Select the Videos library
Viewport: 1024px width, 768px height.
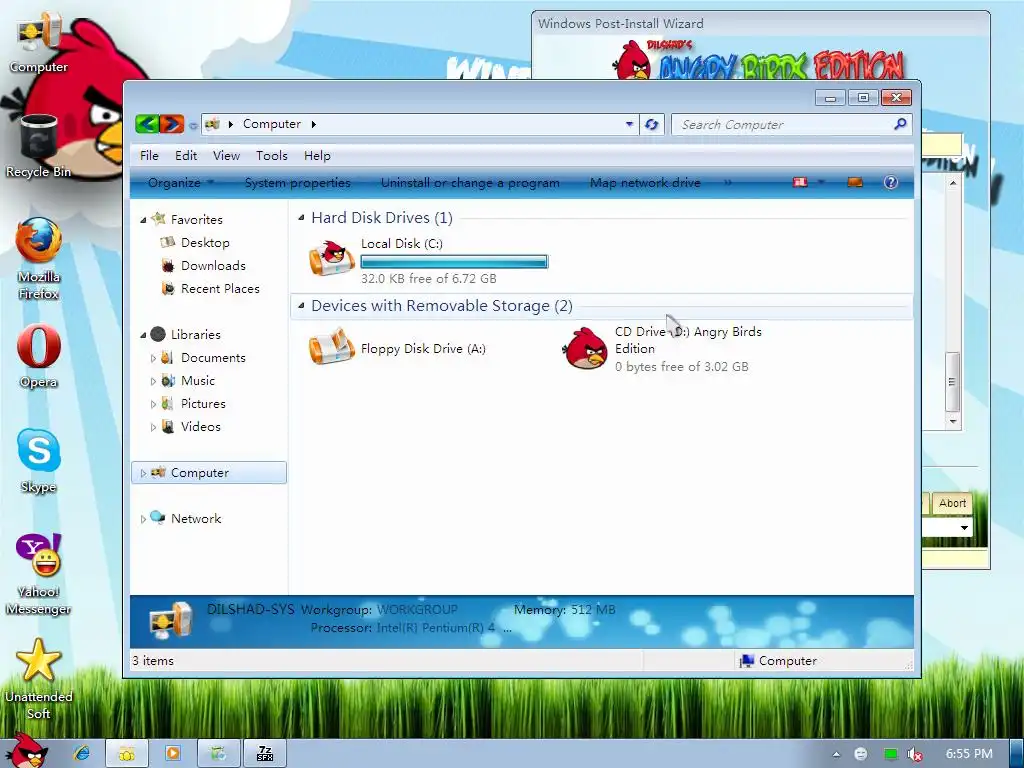200,426
